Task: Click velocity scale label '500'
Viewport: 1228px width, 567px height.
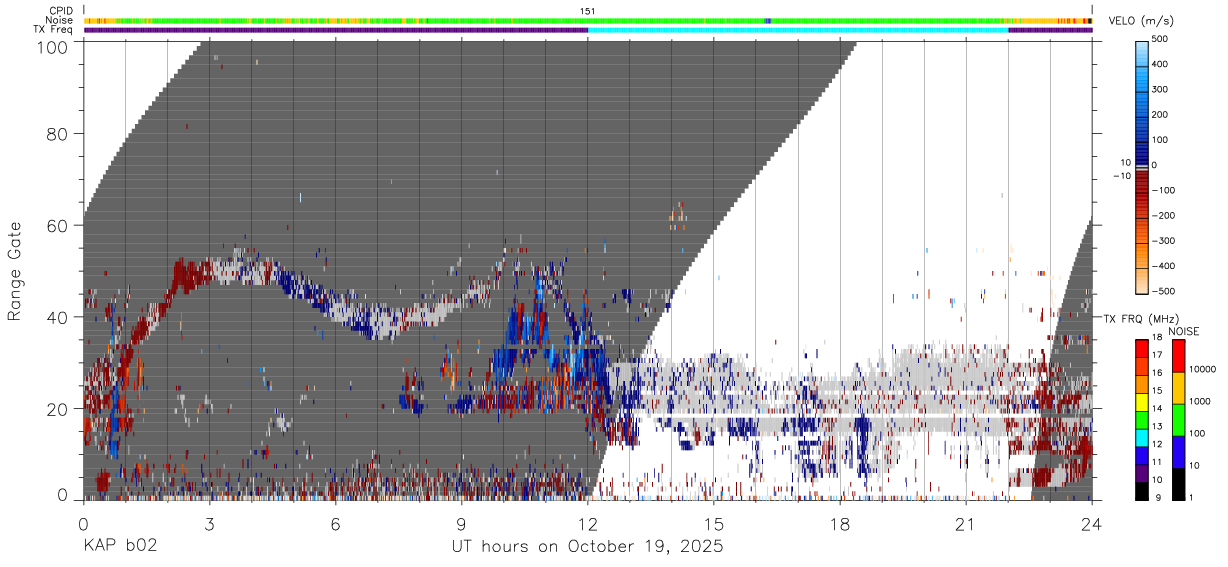Action: [x=1161, y=40]
